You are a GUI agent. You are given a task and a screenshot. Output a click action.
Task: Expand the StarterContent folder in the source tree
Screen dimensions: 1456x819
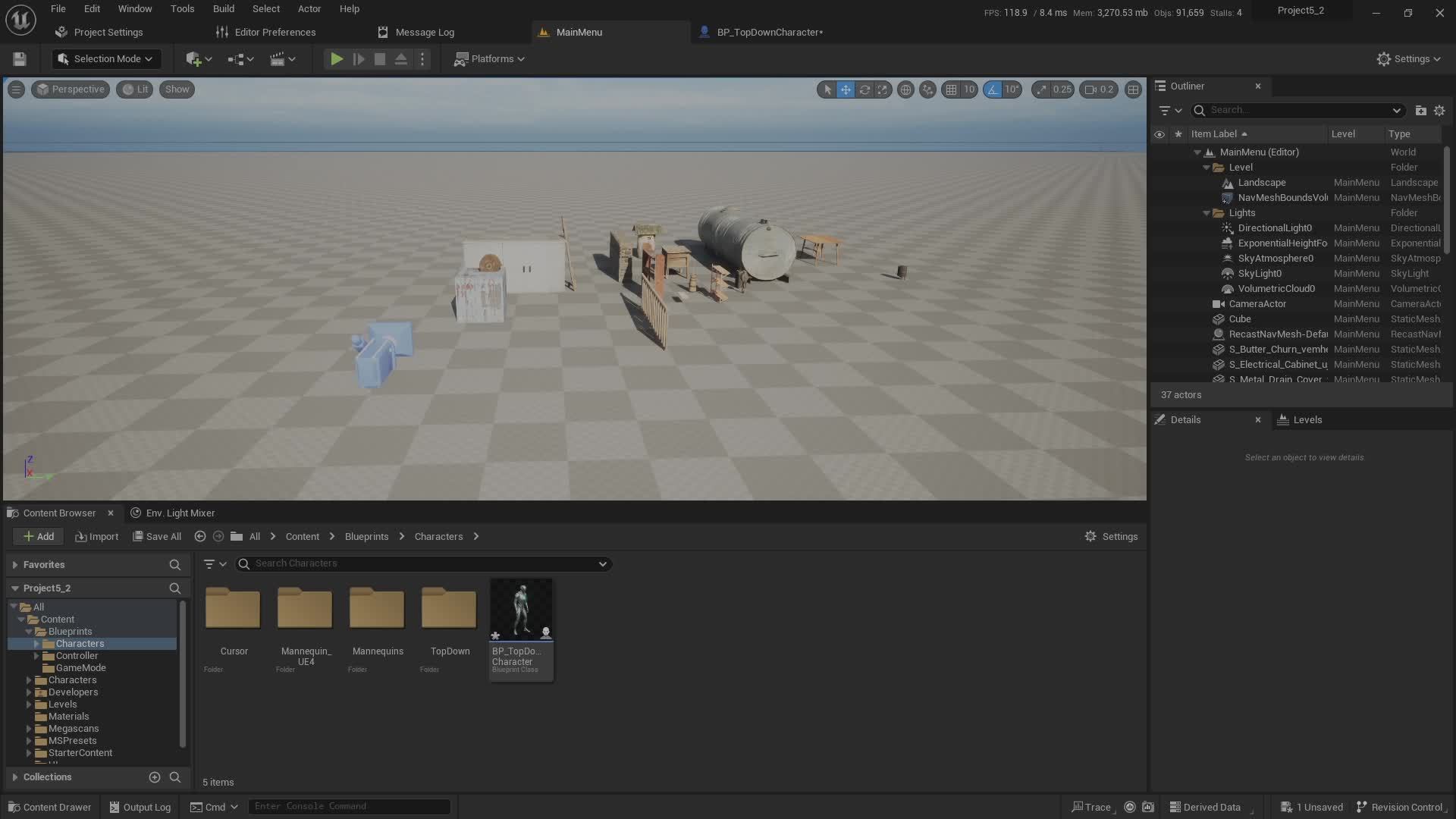[30, 752]
